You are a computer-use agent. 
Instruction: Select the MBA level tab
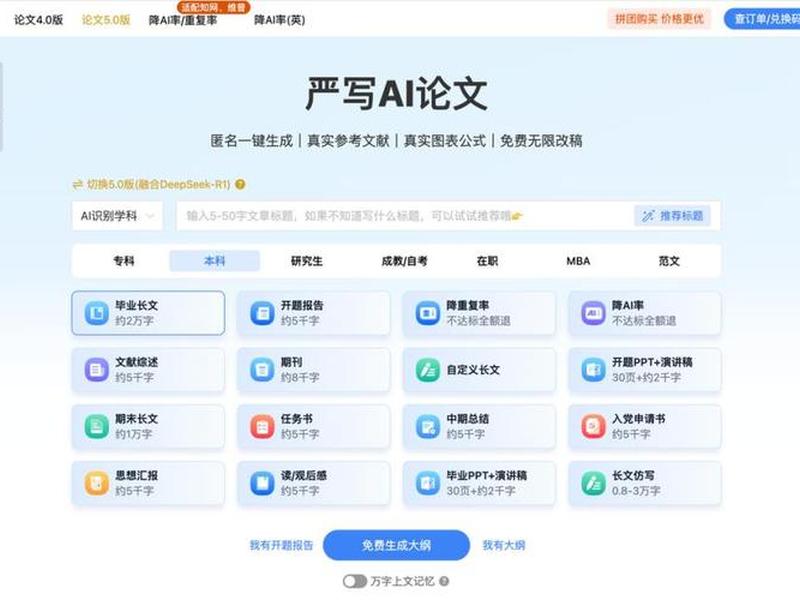[578, 261]
